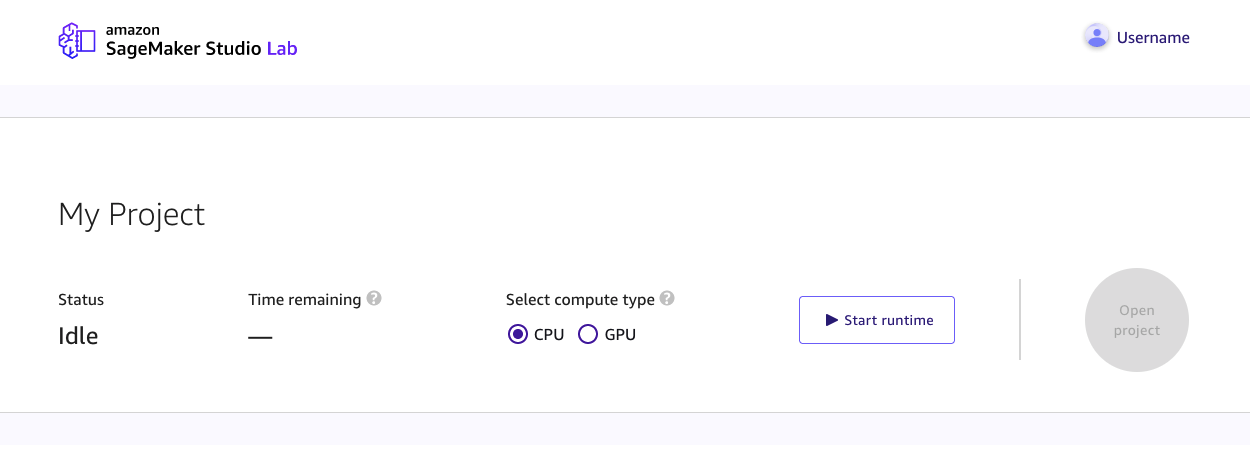The width and height of the screenshot is (1250, 452).
Task: Open the Username account menu
Action: click(x=1152, y=38)
